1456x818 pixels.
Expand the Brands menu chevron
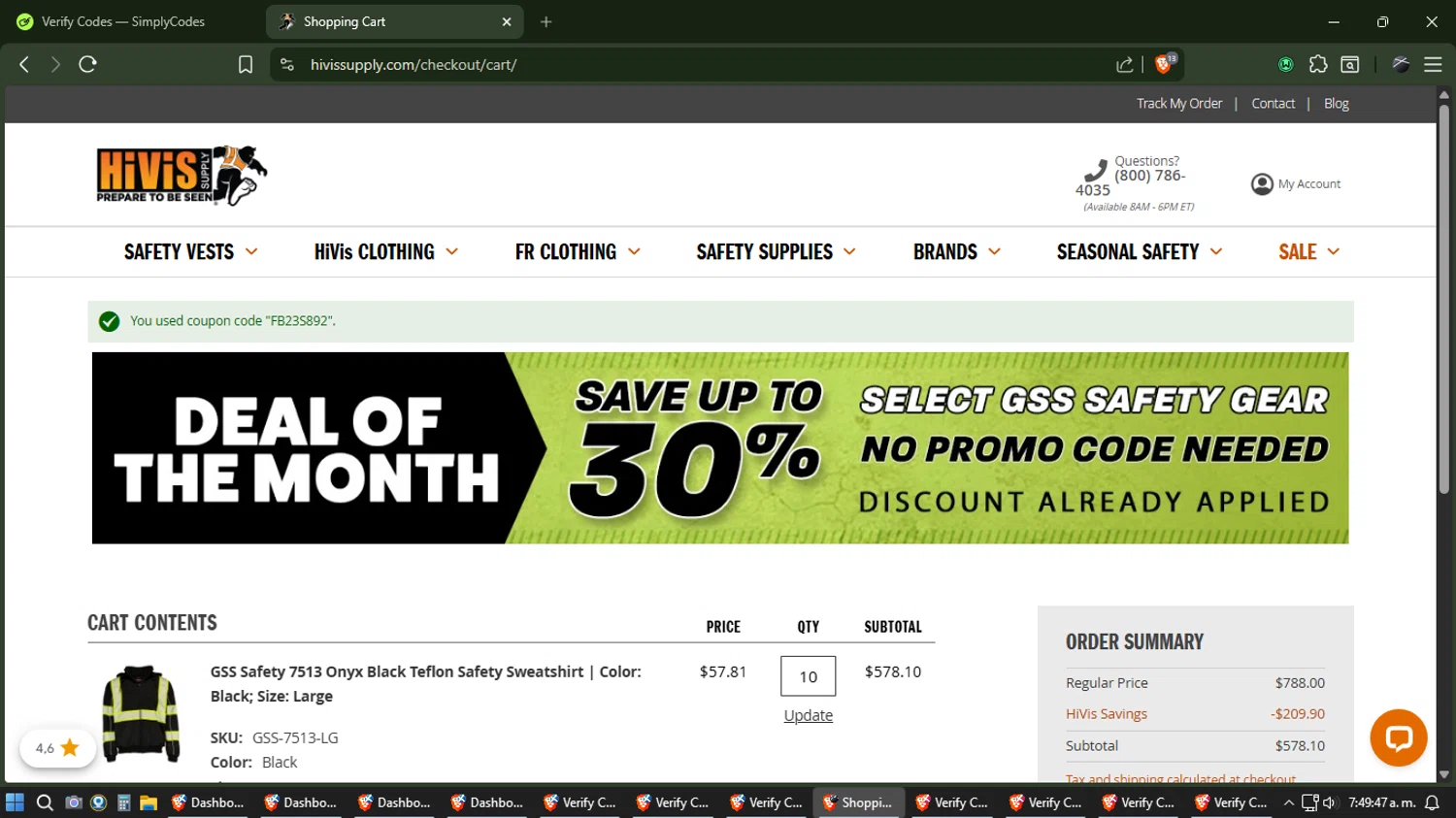[x=994, y=251]
